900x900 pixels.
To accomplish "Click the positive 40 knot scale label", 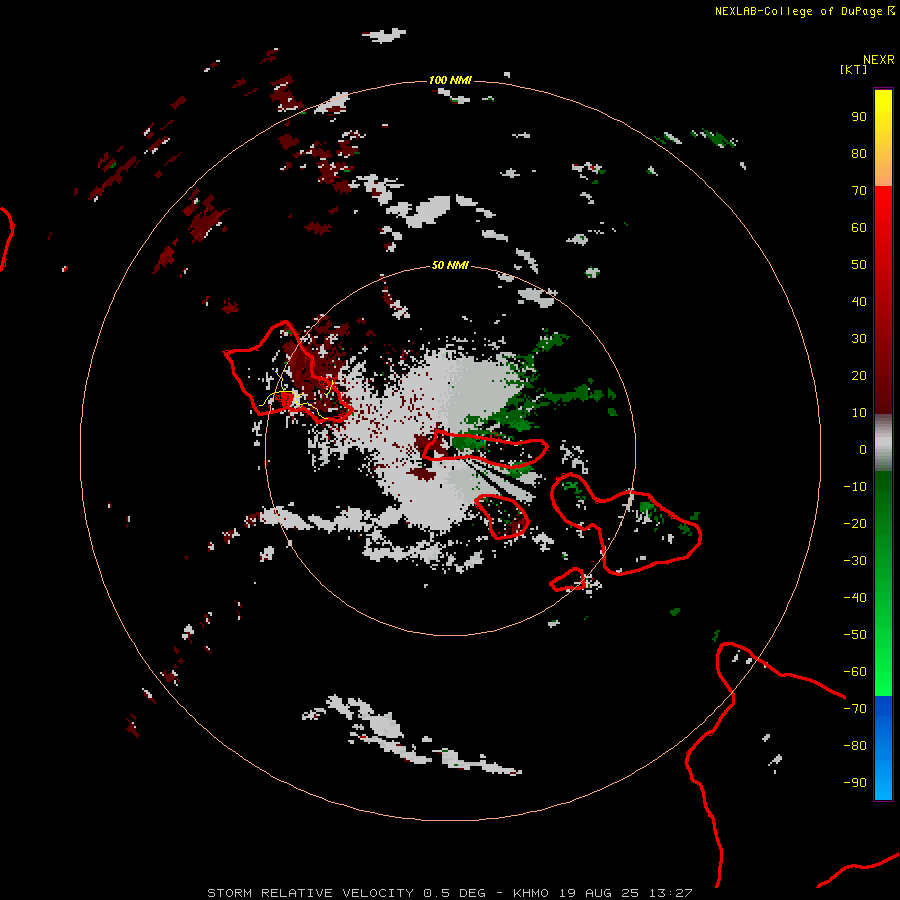I will (x=859, y=301).
